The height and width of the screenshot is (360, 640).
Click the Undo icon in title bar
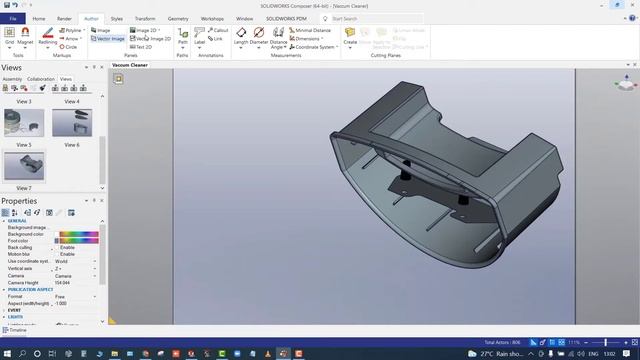click(15, 5)
